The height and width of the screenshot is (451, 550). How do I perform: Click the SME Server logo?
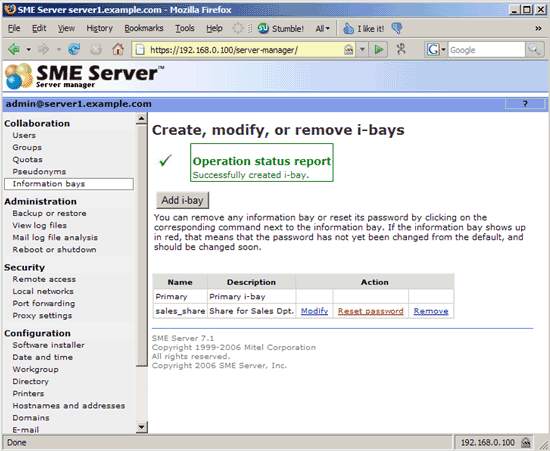tap(85, 76)
